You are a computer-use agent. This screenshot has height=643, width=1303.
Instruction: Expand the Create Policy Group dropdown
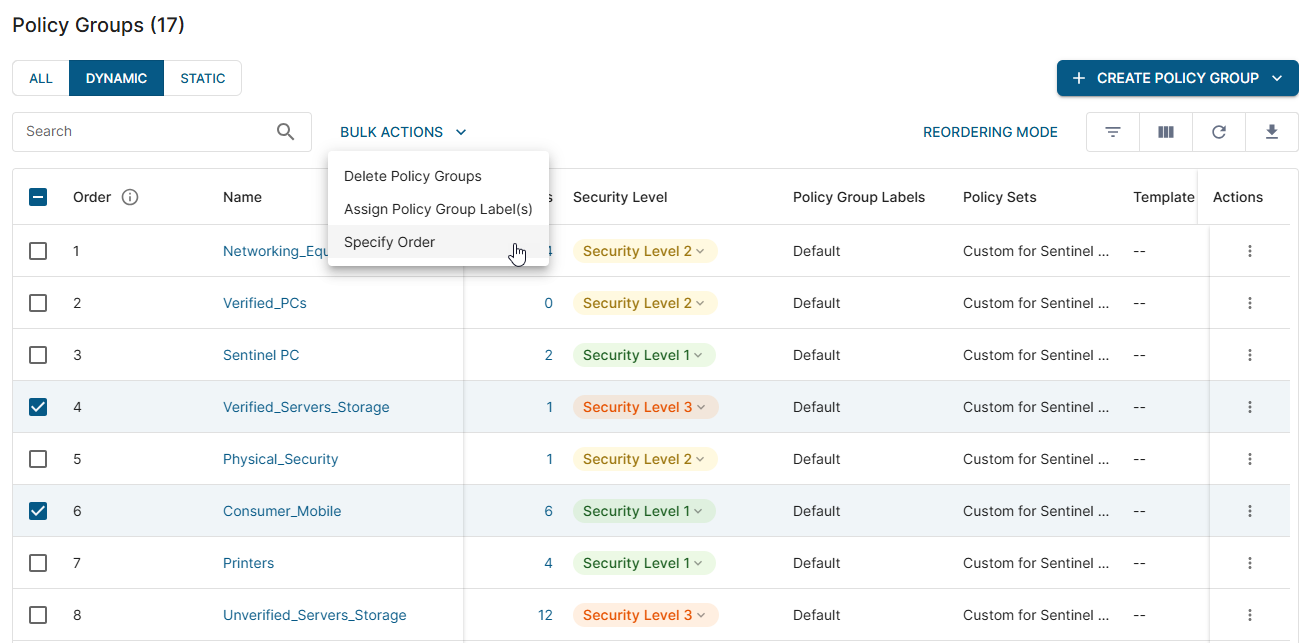point(1277,78)
